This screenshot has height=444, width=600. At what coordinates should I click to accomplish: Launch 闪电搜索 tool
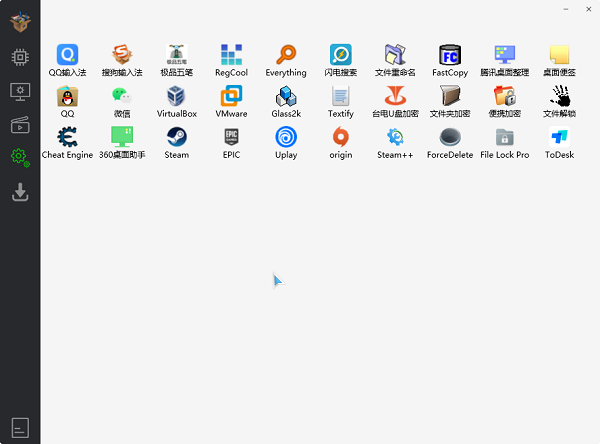341,60
